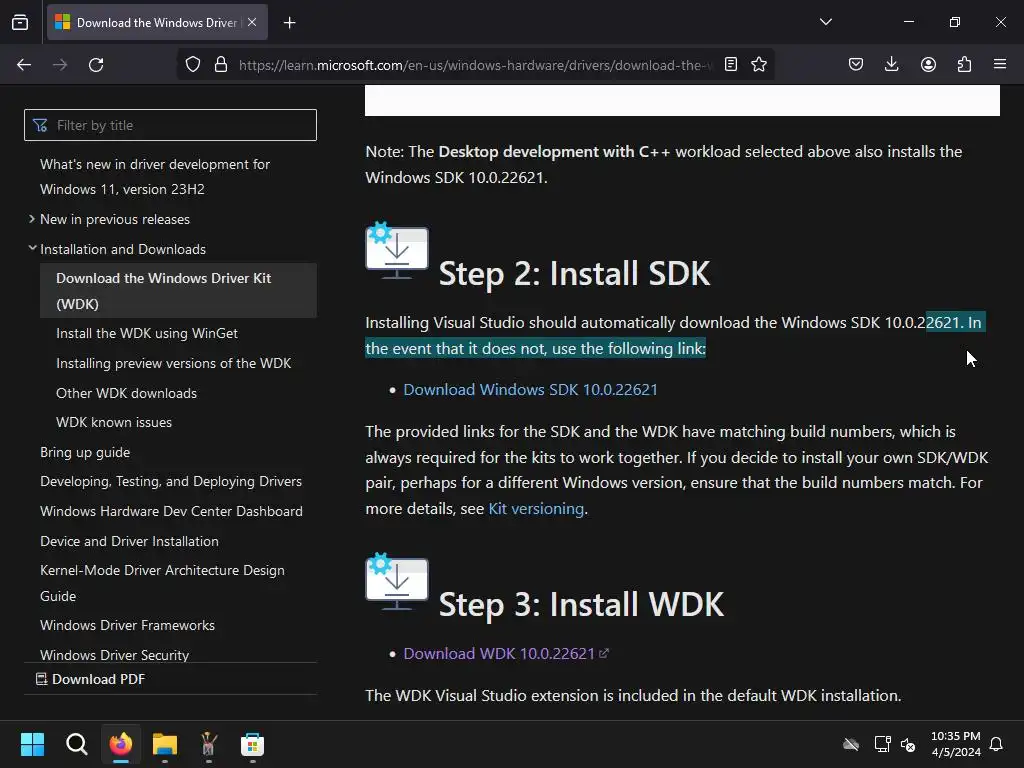
Task: Click the network display tray icon
Action: [x=882, y=744]
